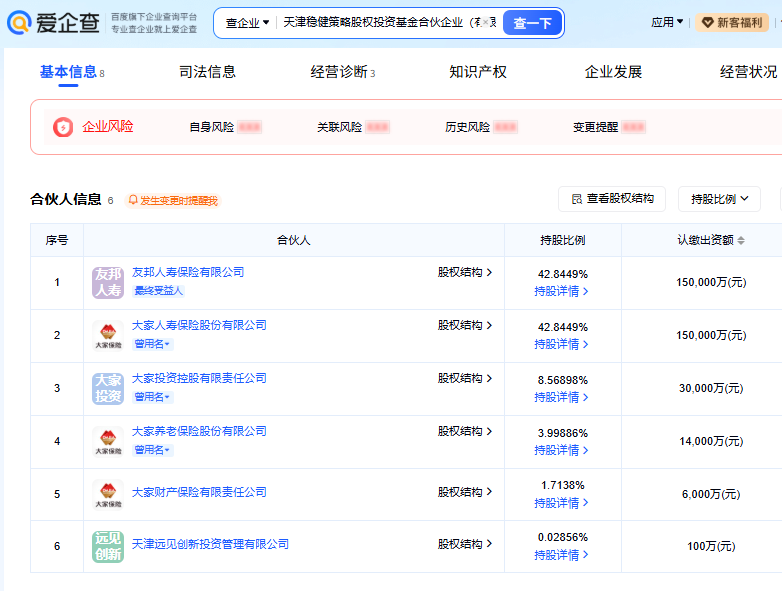The width and height of the screenshot is (782, 591).
Task: Open the 查企业 search type dropdown
Action: [247, 23]
